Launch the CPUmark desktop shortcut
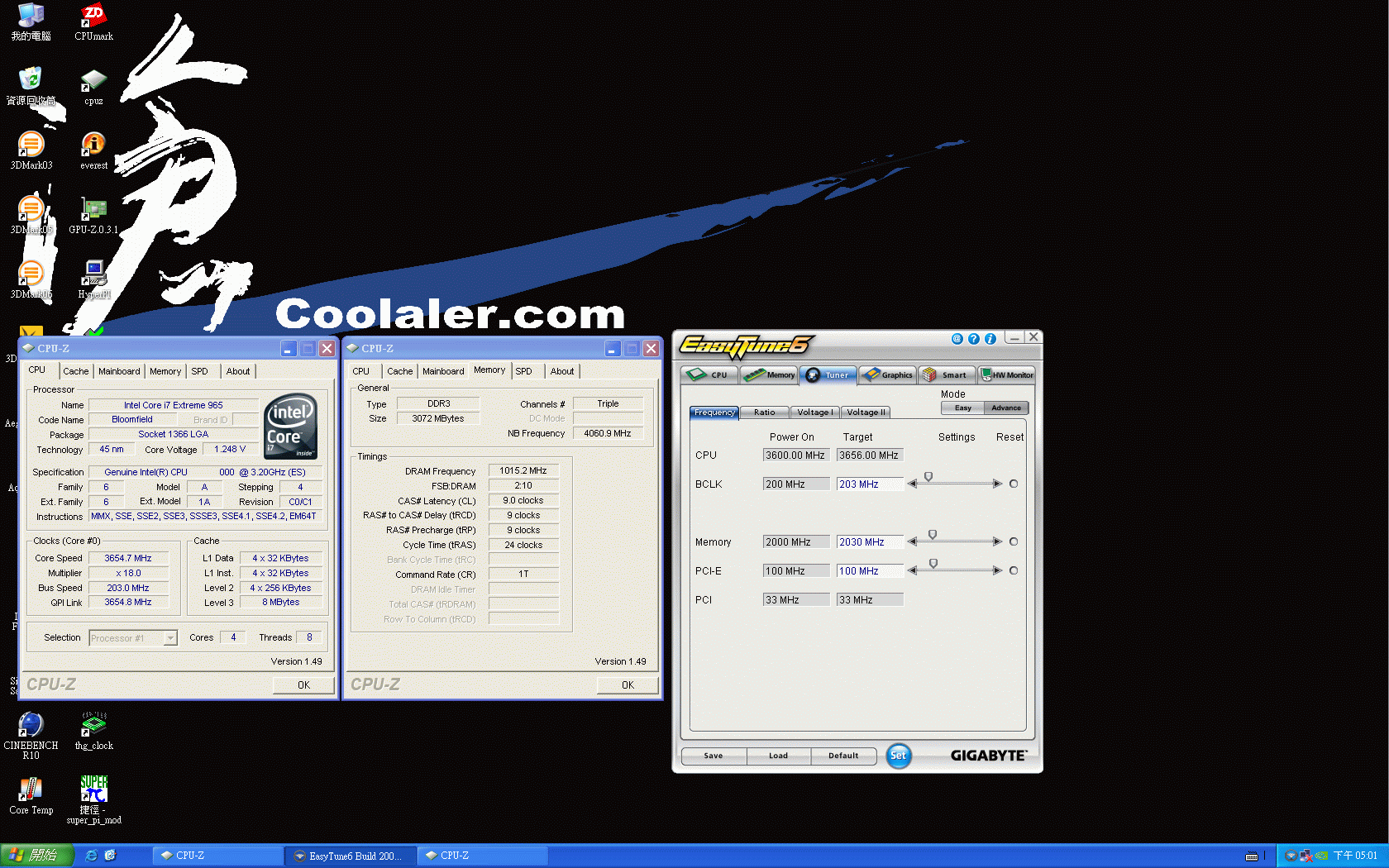 click(93, 21)
